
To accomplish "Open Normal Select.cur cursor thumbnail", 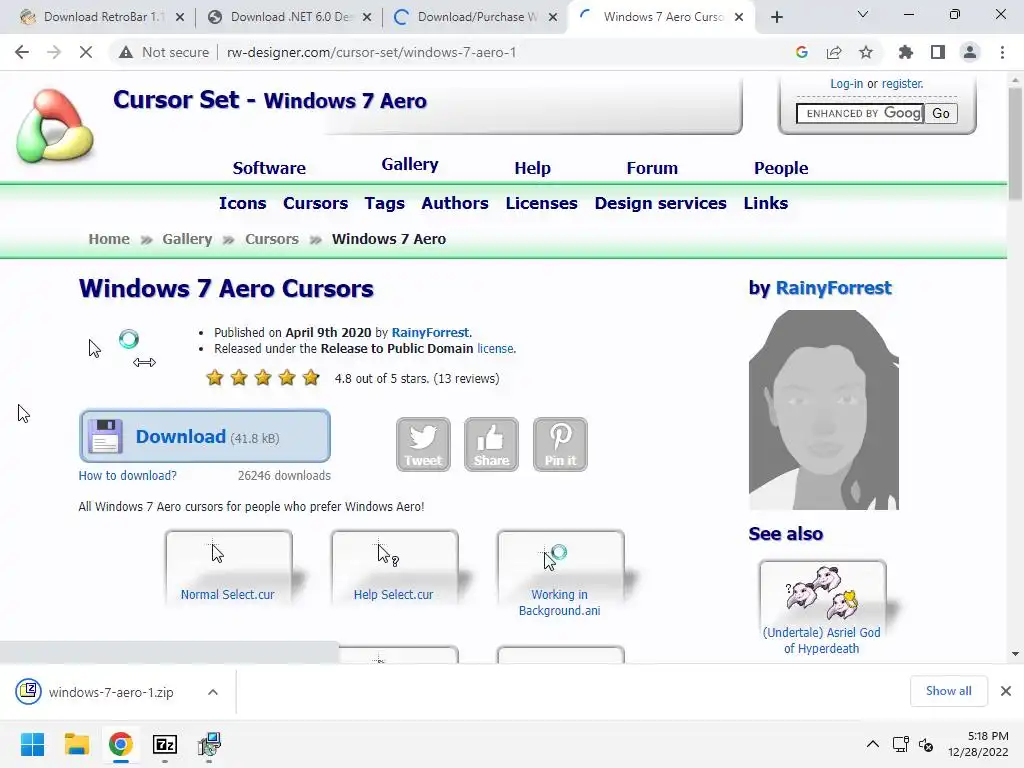I will coord(228,567).
